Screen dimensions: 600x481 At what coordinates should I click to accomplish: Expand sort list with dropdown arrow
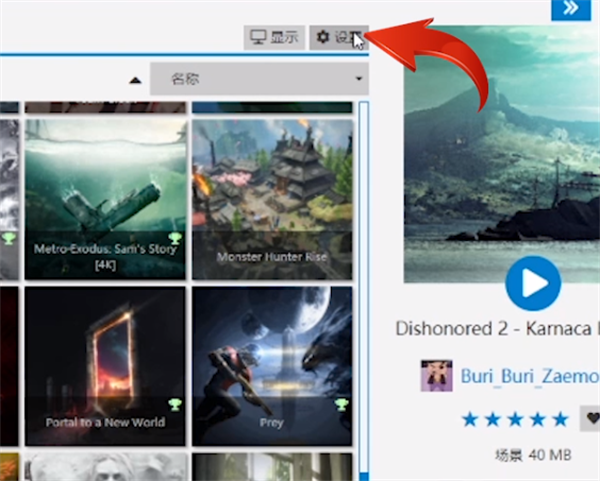click(x=357, y=80)
